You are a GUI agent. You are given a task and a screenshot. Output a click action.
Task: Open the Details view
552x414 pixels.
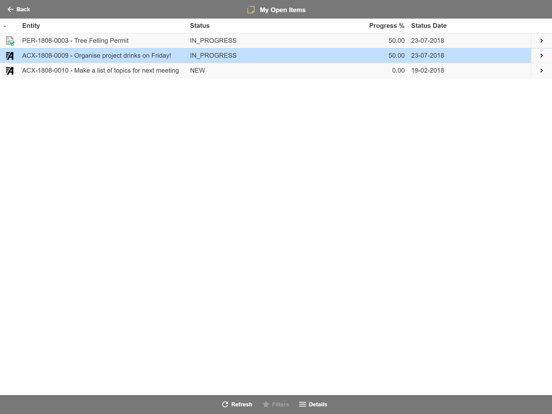click(313, 404)
